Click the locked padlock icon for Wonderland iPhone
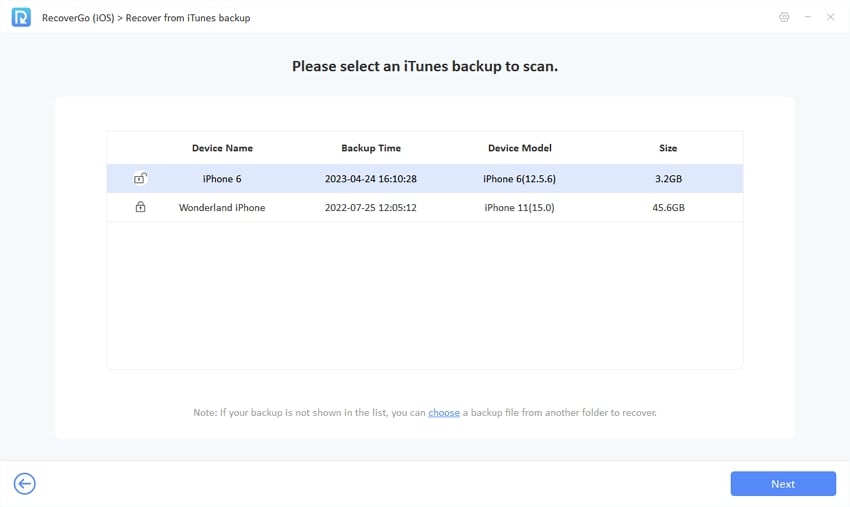 pos(140,207)
